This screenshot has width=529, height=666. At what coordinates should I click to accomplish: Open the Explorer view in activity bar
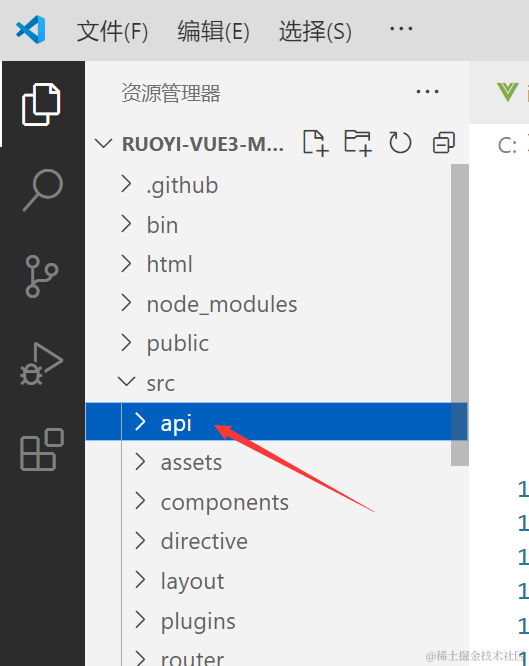42,104
